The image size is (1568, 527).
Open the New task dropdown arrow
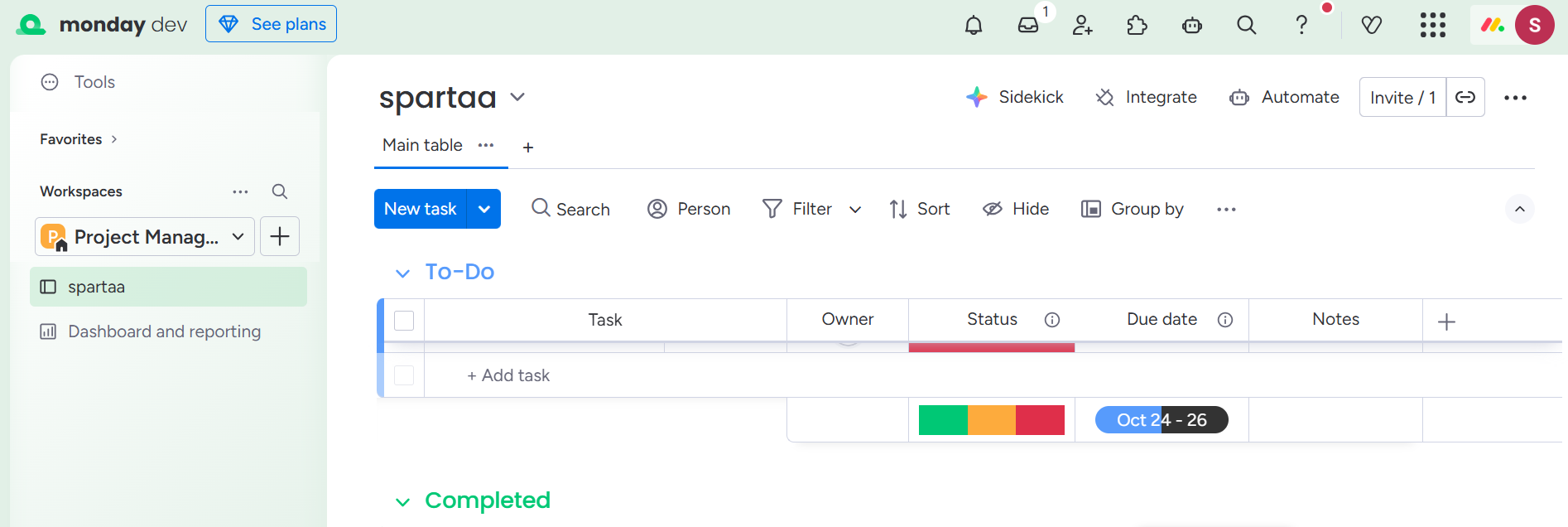click(x=484, y=209)
